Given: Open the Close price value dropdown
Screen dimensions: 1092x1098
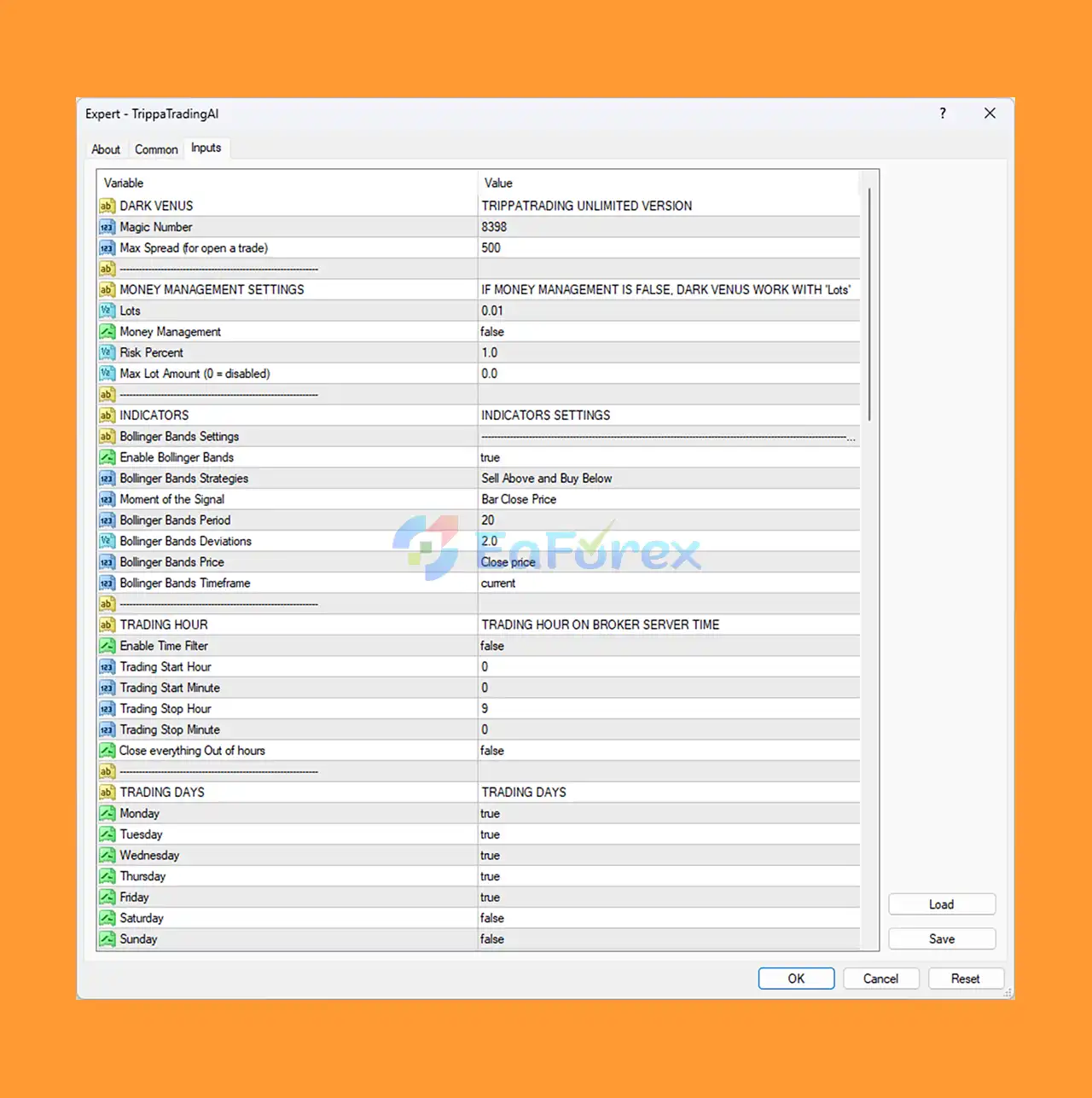Looking at the screenshot, I should 669,562.
